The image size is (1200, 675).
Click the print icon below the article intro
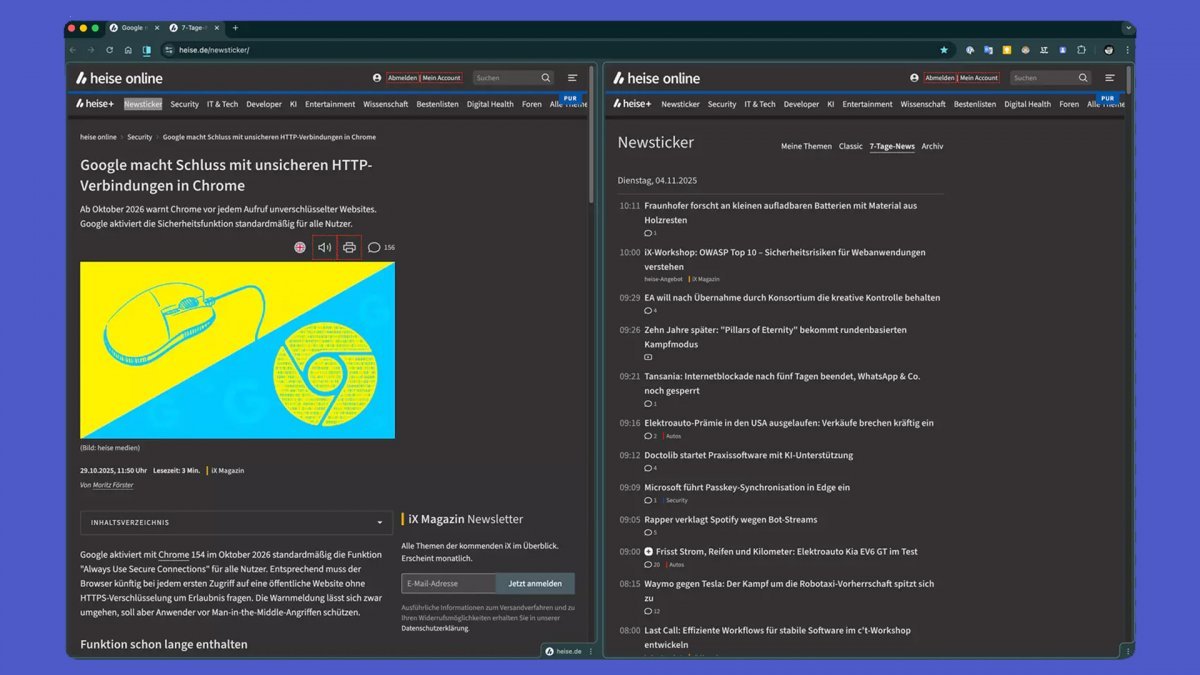click(x=349, y=247)
